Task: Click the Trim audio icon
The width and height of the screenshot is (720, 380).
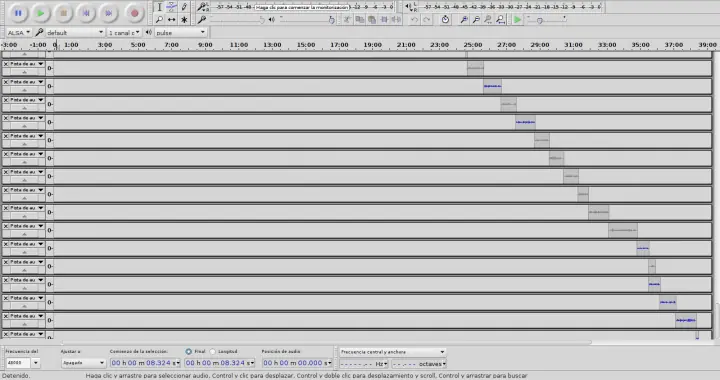Action: click(x=384, y=19)
